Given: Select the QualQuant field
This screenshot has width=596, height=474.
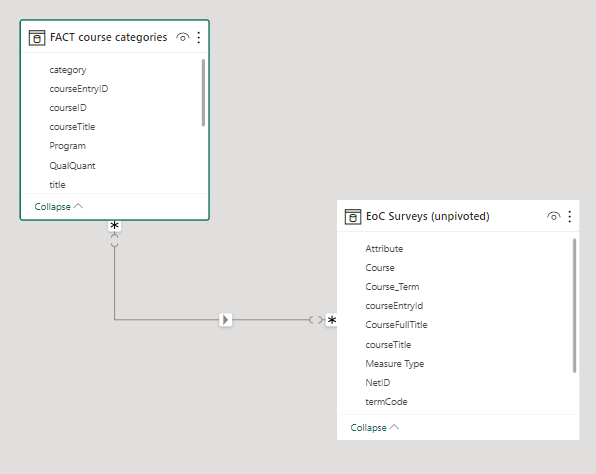Looking at the screenshot, I should pyautogui.click(x=72, y=166).
